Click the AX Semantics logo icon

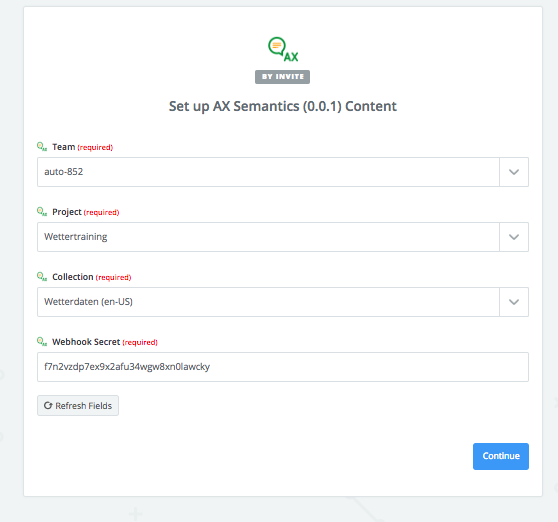tap(283, 49)
